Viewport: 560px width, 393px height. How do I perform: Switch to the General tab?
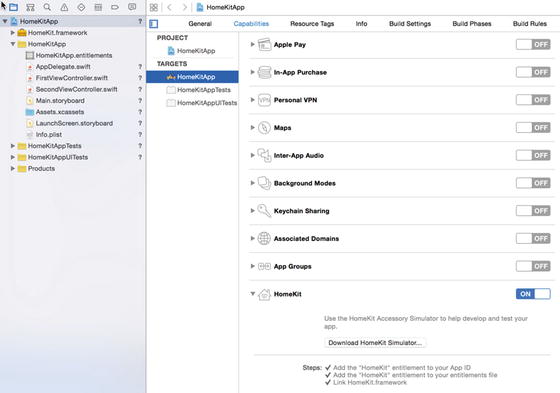coord(200,24)
